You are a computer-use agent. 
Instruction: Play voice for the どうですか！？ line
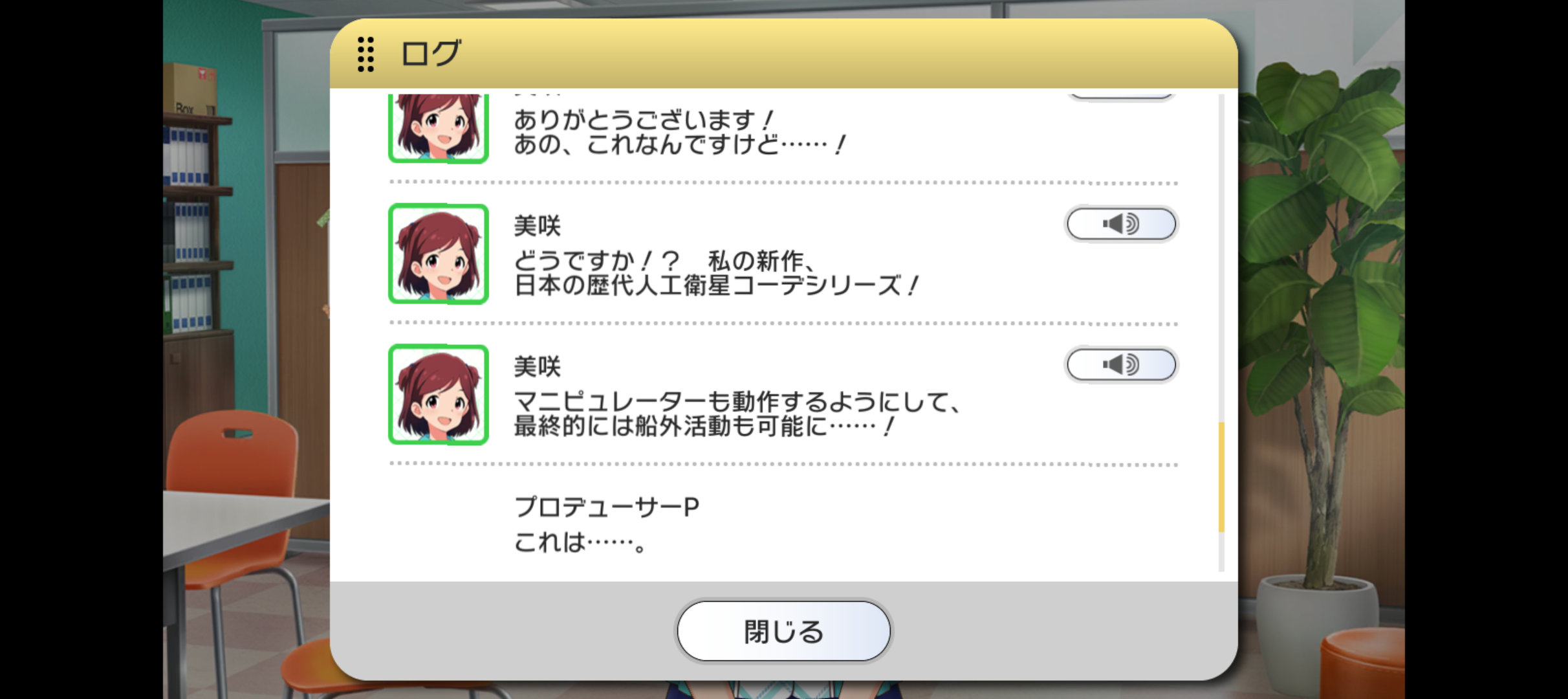[x=1121, y=224]
